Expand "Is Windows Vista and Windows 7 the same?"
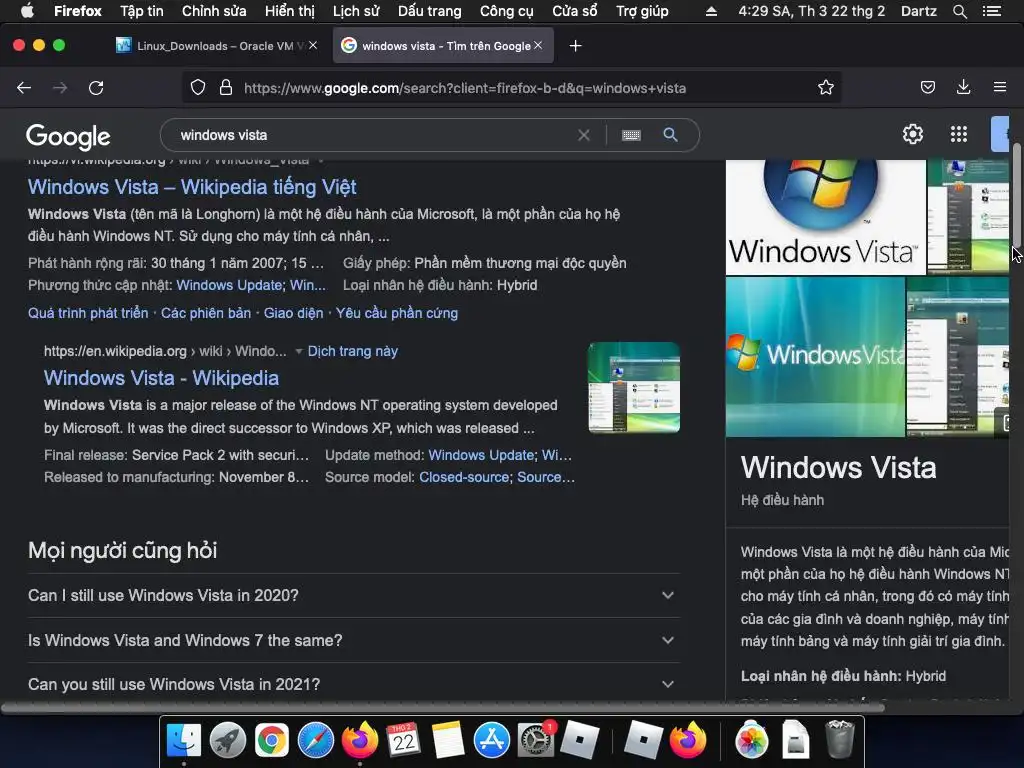Viewport: 1024px width, 768px height. tap(353, 640)
